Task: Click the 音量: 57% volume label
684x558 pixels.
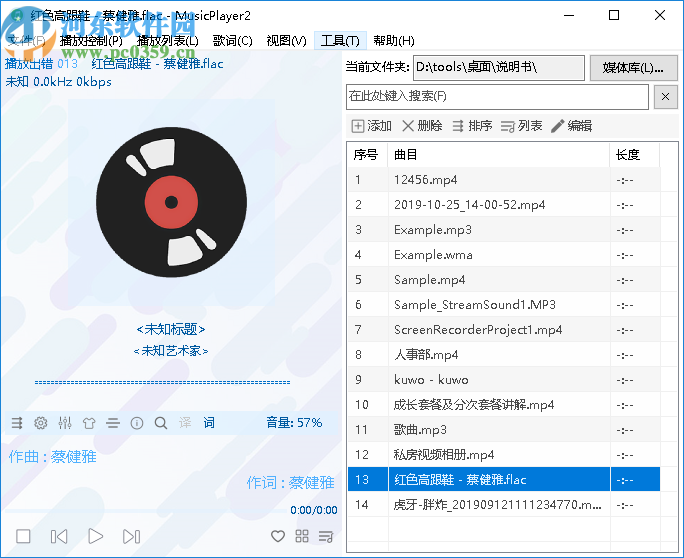Action: click(294, 422)
